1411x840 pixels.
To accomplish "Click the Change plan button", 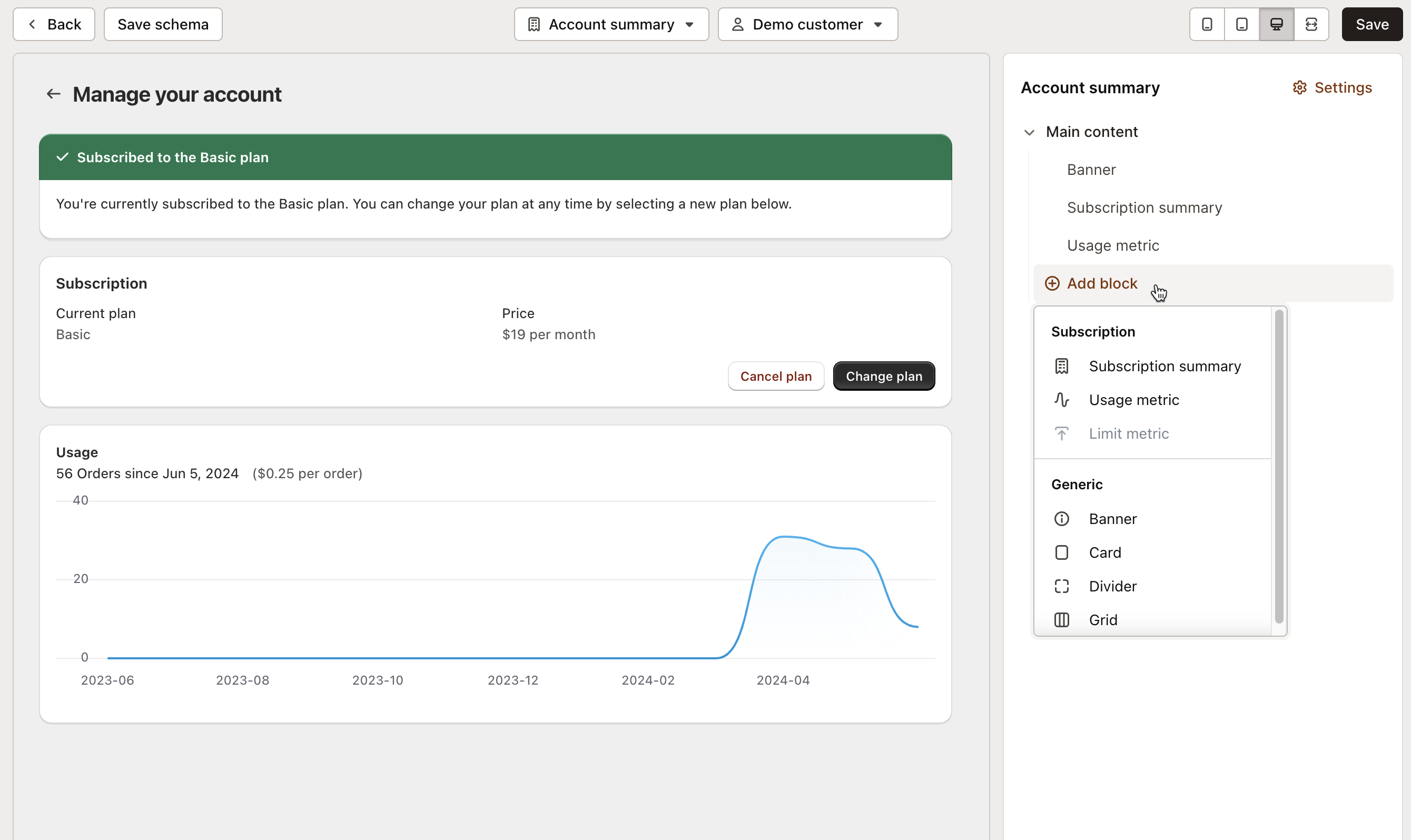I will click(883, 375).
